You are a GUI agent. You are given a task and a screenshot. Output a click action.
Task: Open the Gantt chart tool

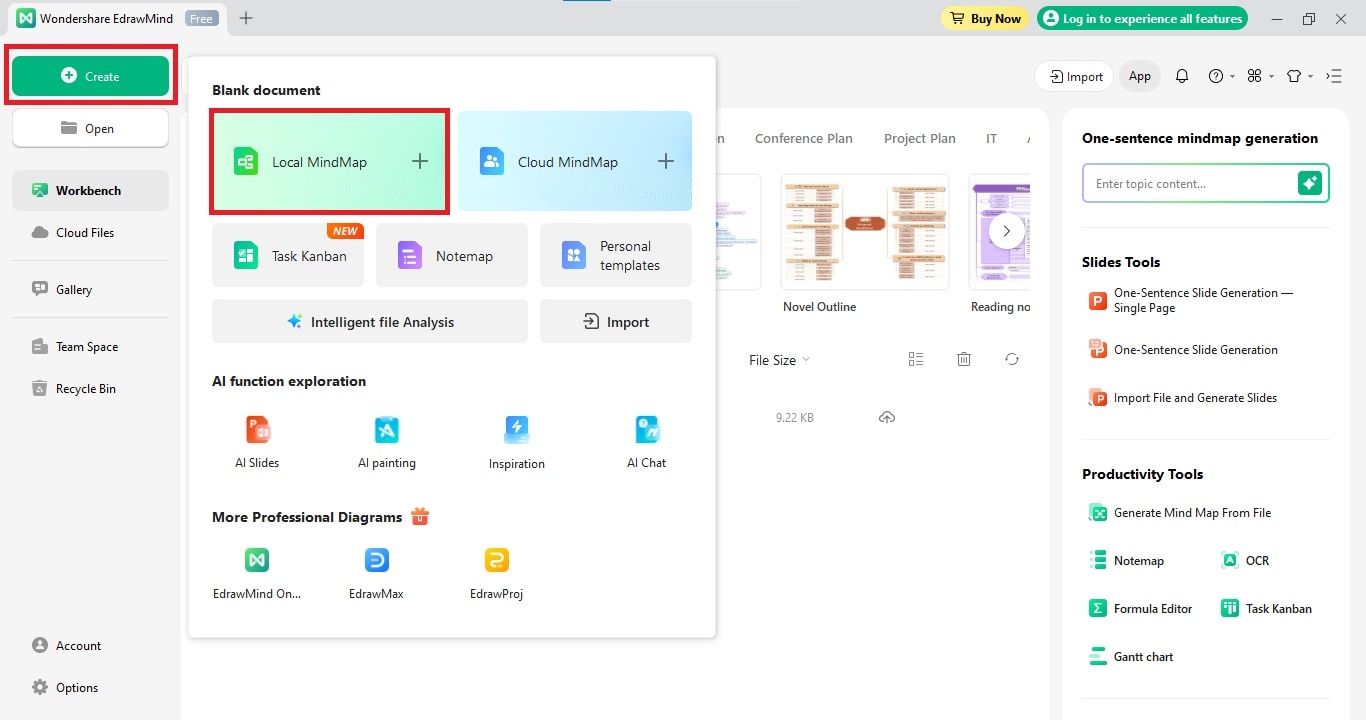pyautogui.click(x=1131, y=656)
